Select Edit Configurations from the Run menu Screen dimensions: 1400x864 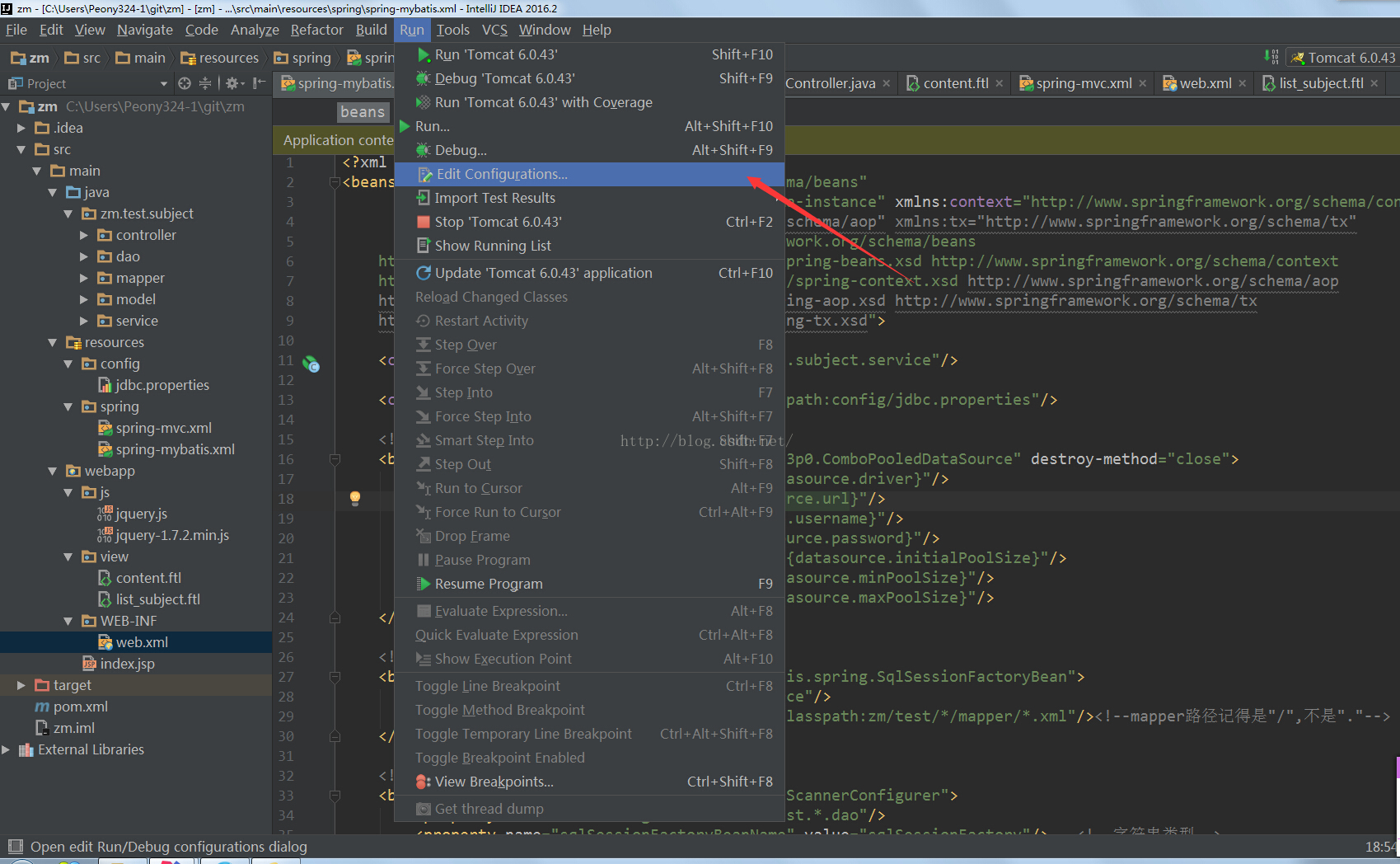coord(501,174)
